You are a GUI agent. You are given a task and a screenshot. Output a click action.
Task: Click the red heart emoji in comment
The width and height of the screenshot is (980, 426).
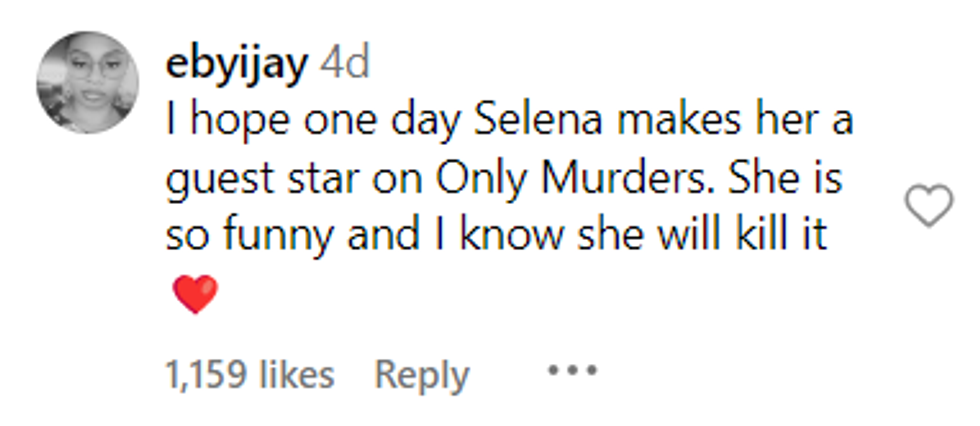coord(195,295)
